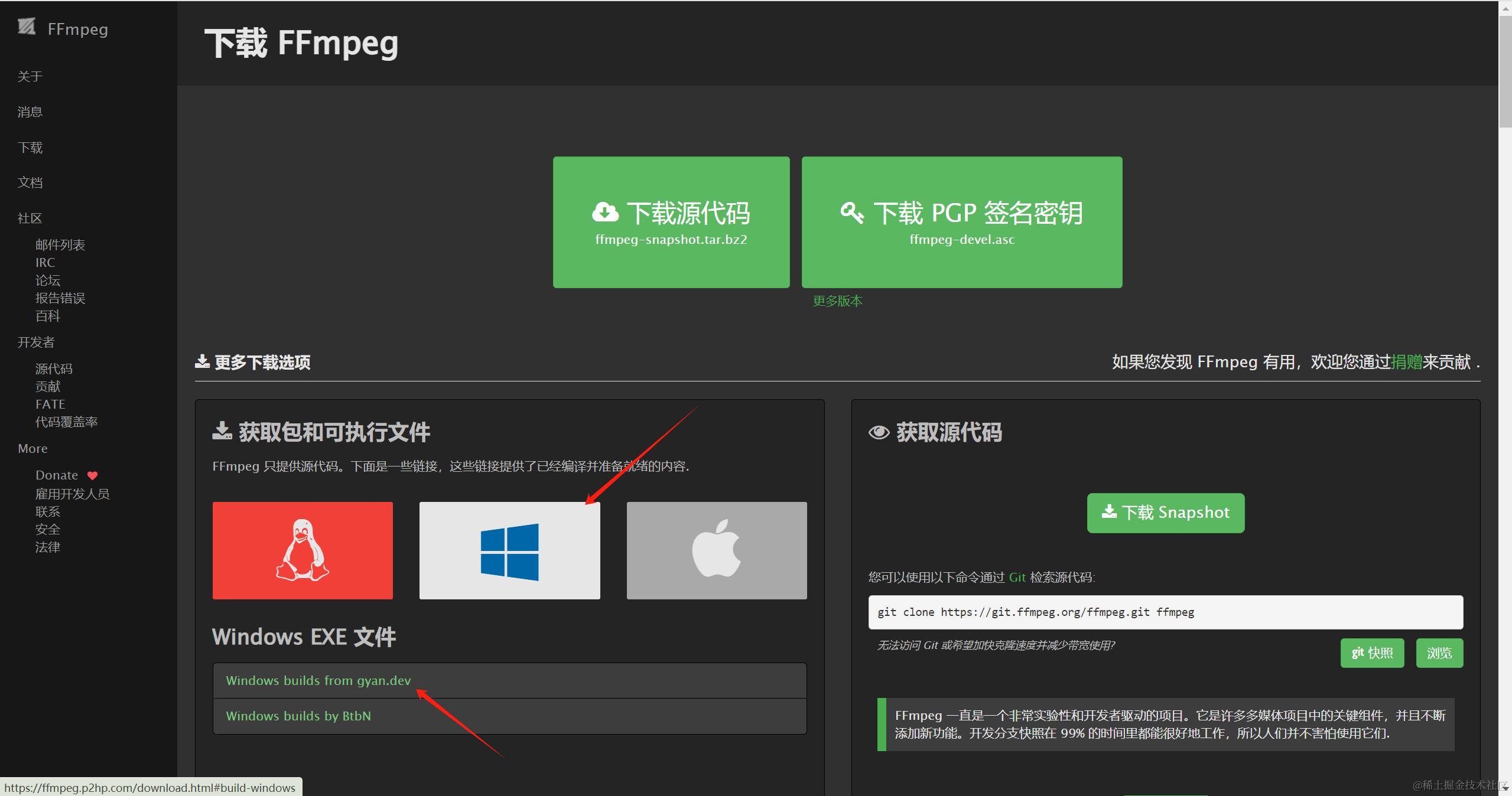Select the Windows logo tile
1512x796 pixels.
click(509, 550)
